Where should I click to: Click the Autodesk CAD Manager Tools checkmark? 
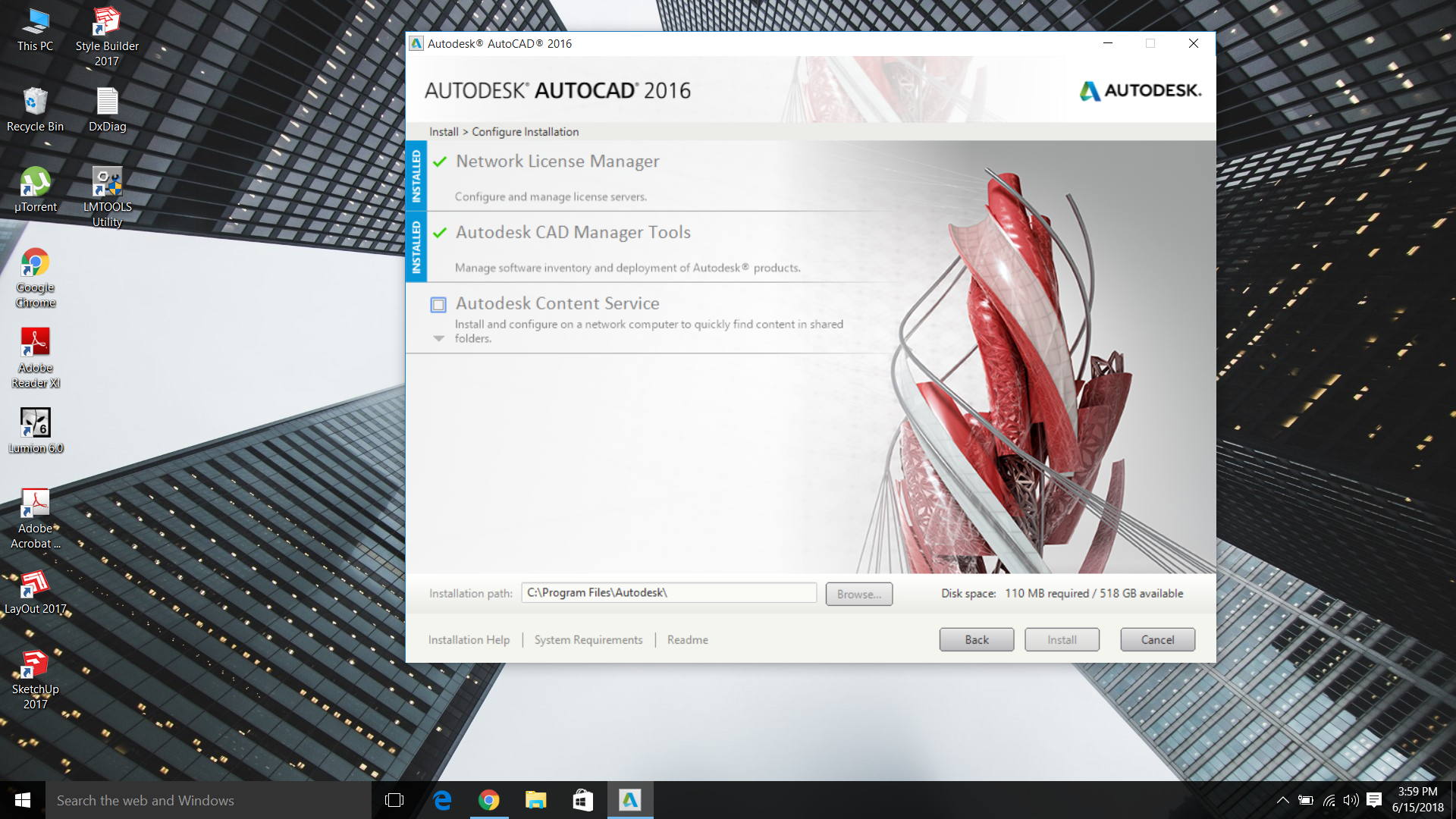pyautogui.click(x=440, y=233)
